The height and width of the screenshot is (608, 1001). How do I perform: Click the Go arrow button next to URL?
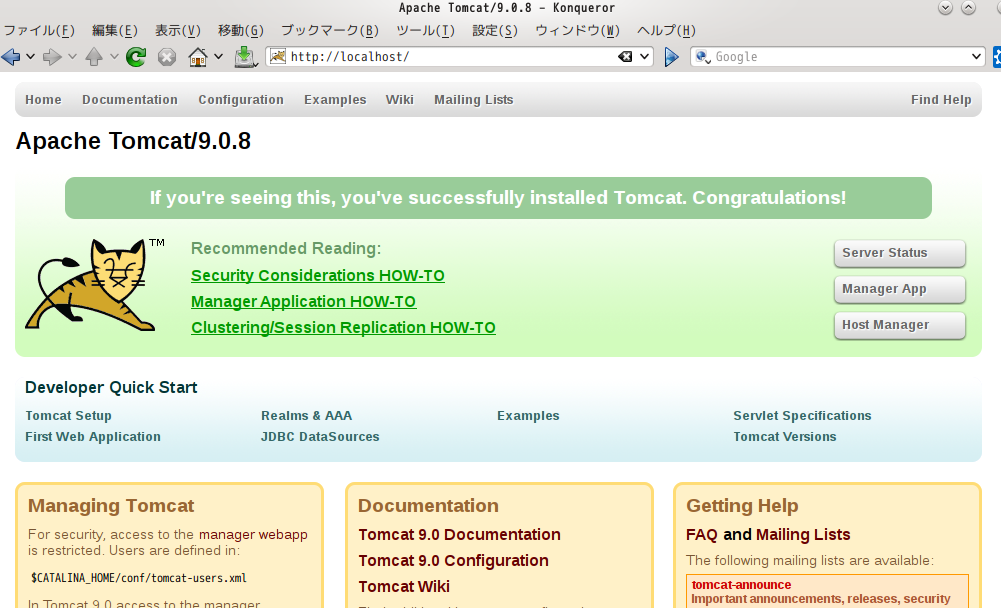point(671,57)
